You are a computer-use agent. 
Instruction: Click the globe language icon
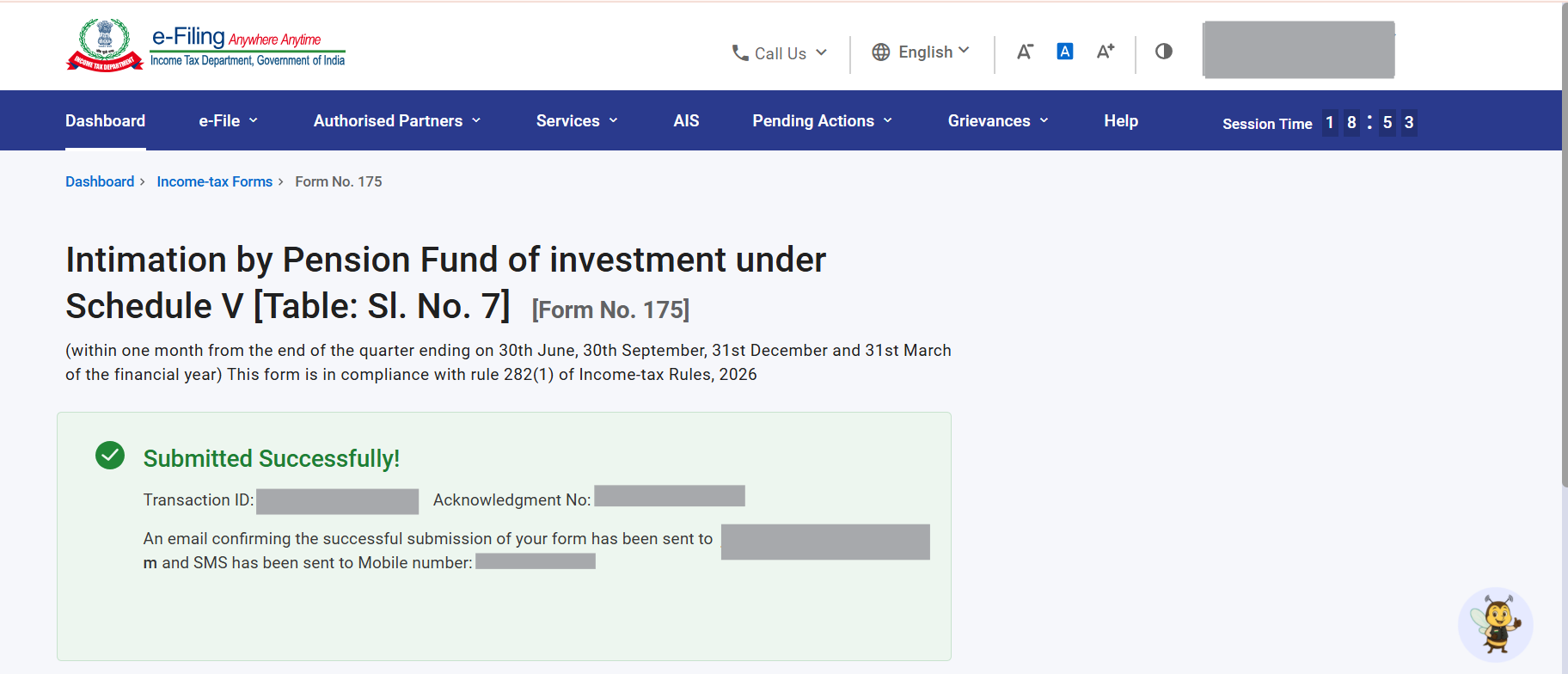tap(881, 52)
